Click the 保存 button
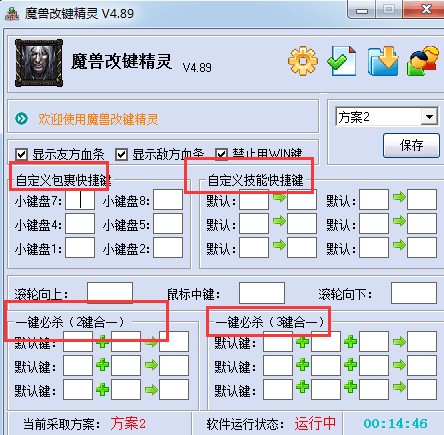 [411, 145]
